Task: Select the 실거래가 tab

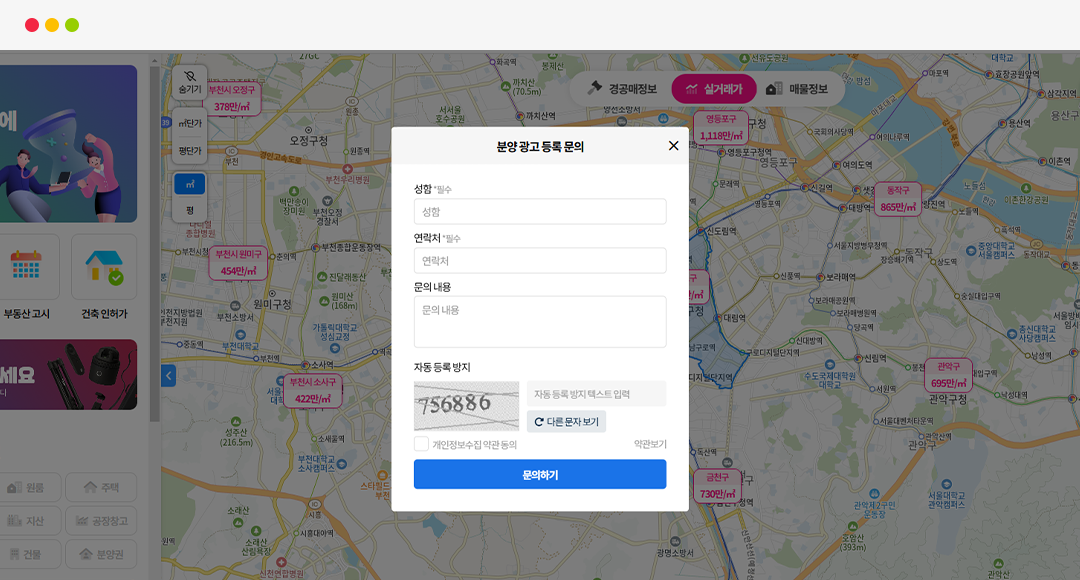Action: pyautogui.click(x=713, y=89)
